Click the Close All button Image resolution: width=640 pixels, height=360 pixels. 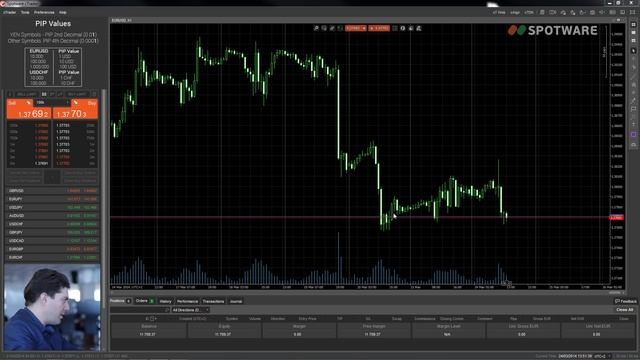pyautogui.click(x=624, y=310)
